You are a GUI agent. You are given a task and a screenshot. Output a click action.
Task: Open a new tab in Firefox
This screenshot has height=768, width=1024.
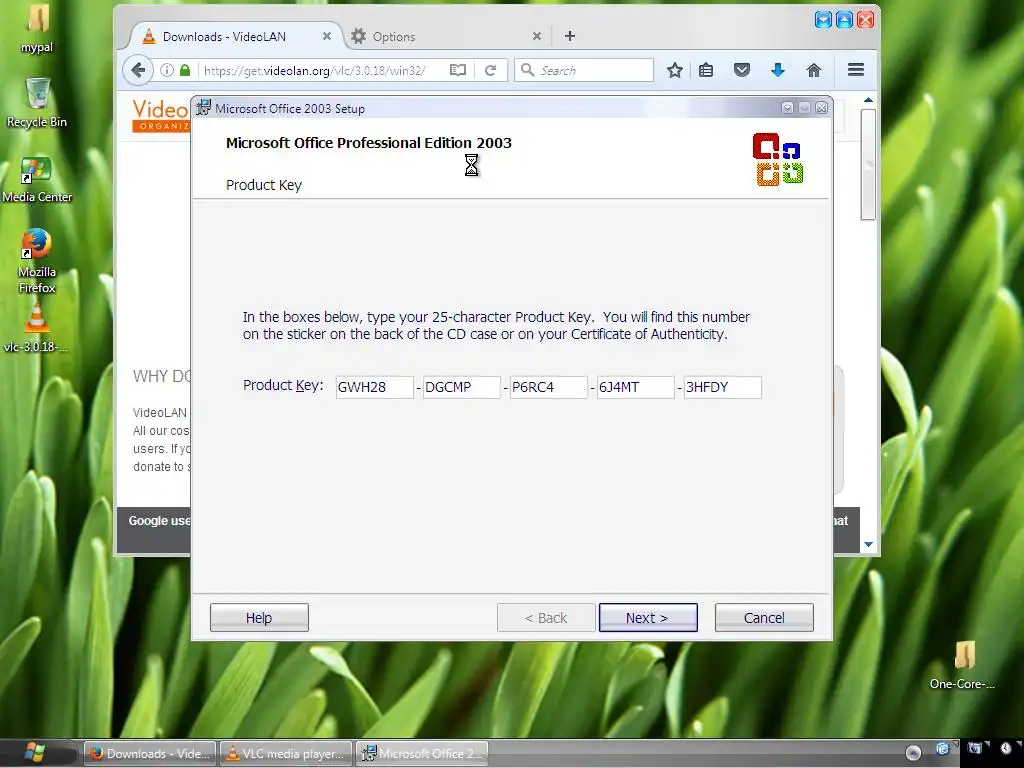[569, 36]
